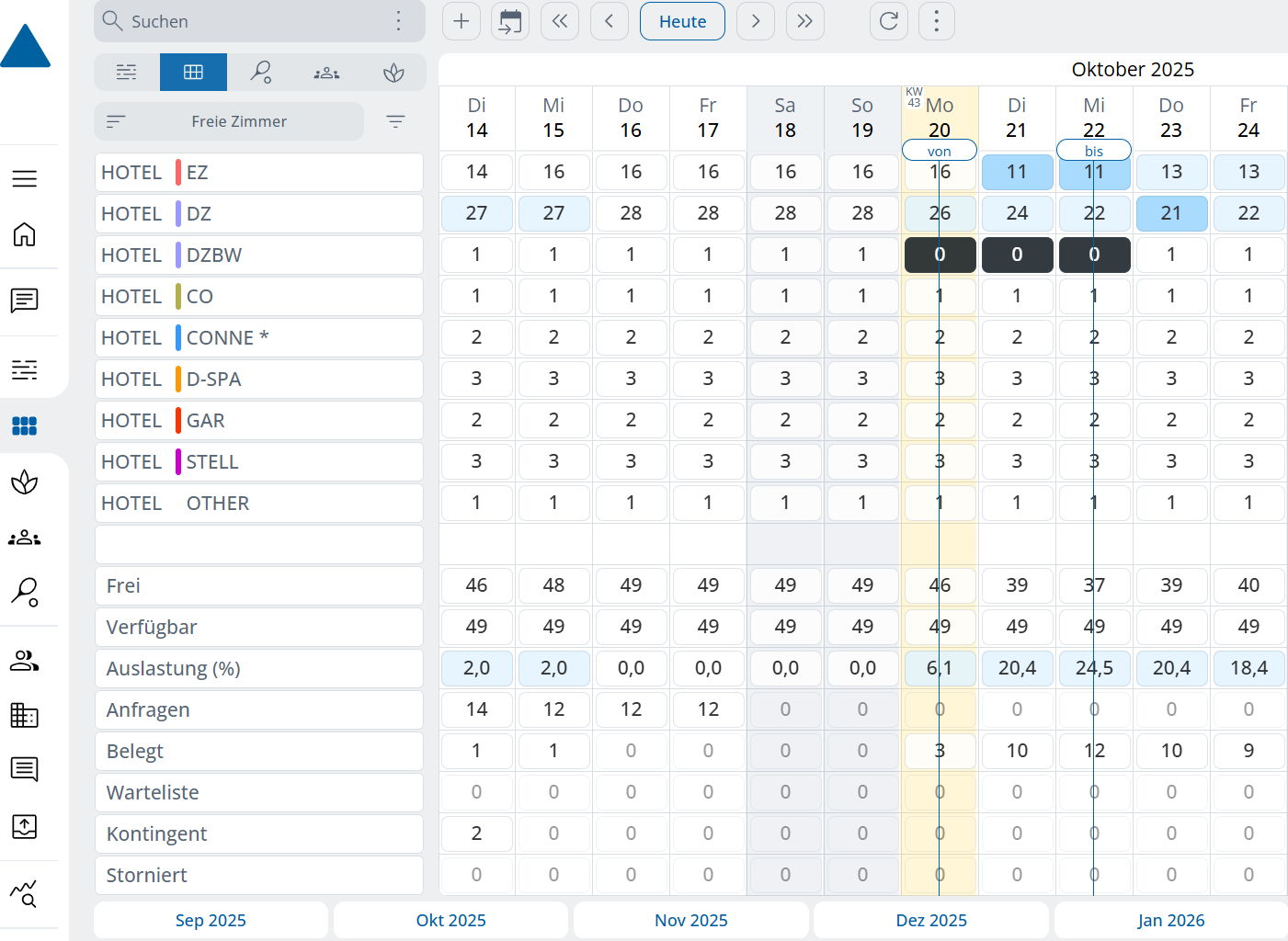Click the filter icon beside Freie Zimmer
Image resolution: width=1288 pixels, height=941 pixels.
(395, 121)
